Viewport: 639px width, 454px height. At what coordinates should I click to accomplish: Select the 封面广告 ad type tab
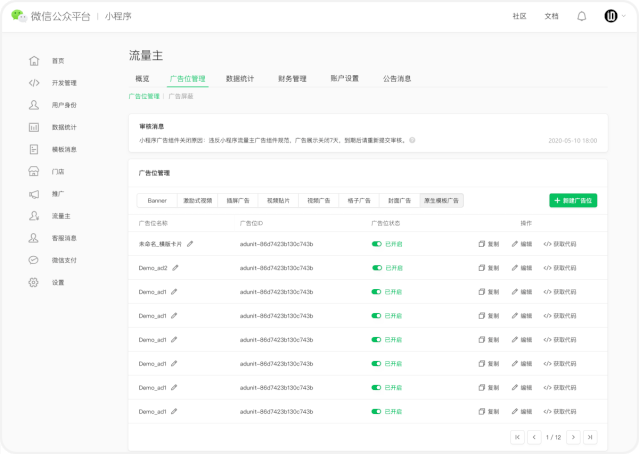pyautogui.click(x=399, y=201)
